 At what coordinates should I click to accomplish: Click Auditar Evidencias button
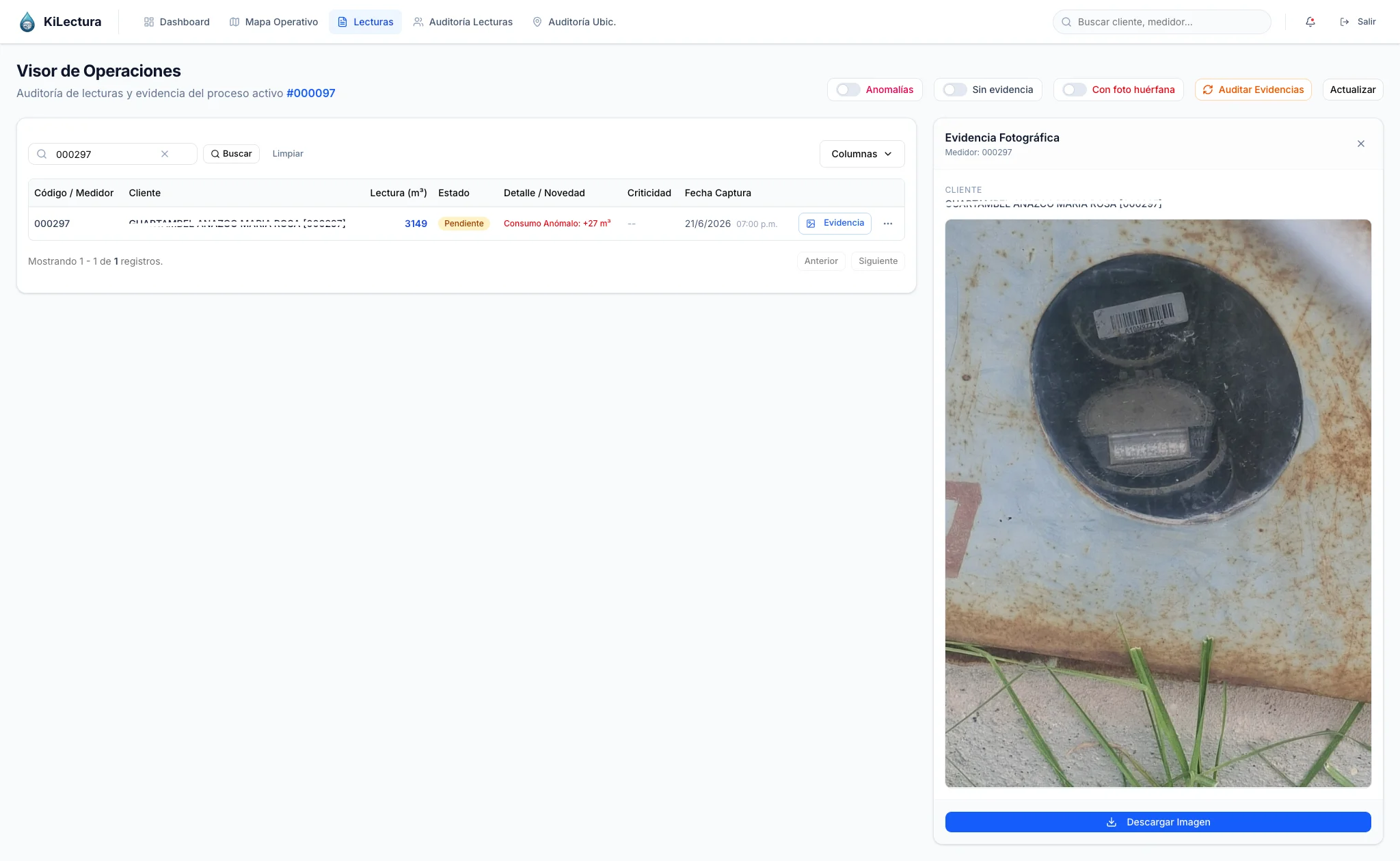1253,90
